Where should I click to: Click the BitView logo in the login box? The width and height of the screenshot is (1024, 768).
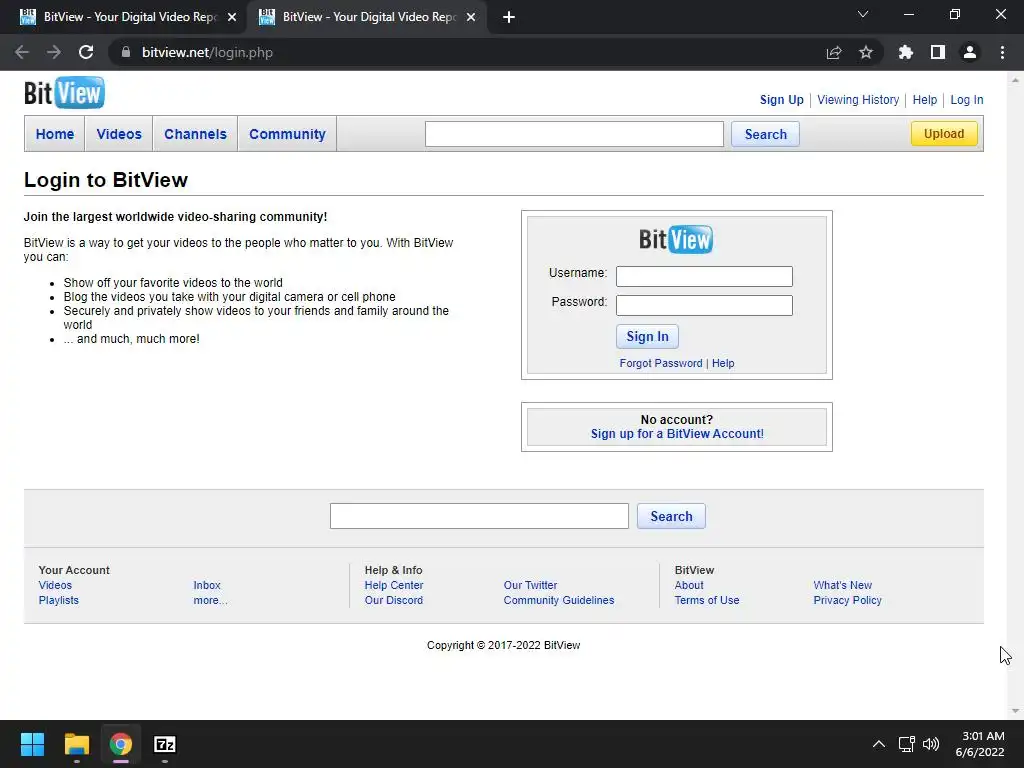pyautogui.click(x=676, y=239)
